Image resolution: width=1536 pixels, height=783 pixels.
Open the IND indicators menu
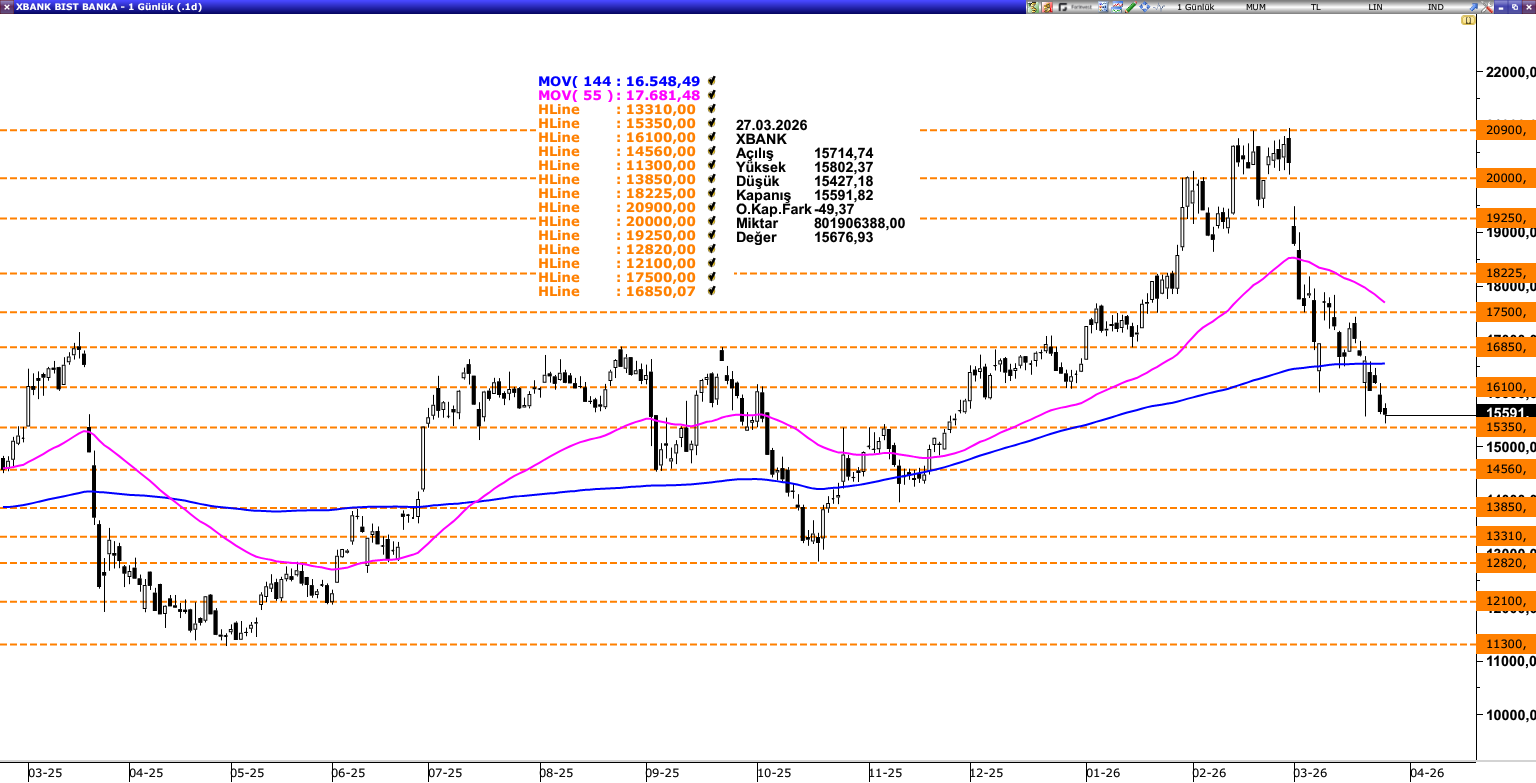(1435, 7)
